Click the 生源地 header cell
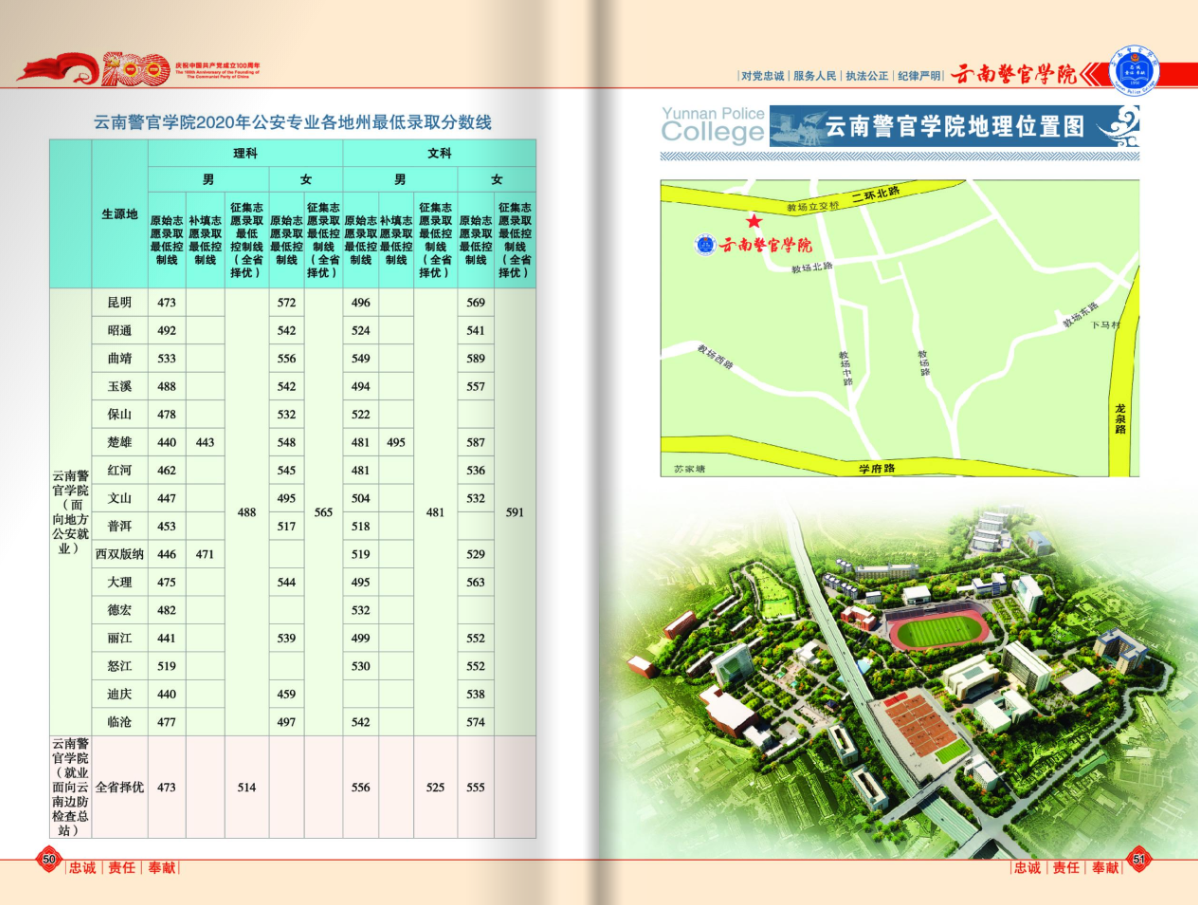 (120, 214)
